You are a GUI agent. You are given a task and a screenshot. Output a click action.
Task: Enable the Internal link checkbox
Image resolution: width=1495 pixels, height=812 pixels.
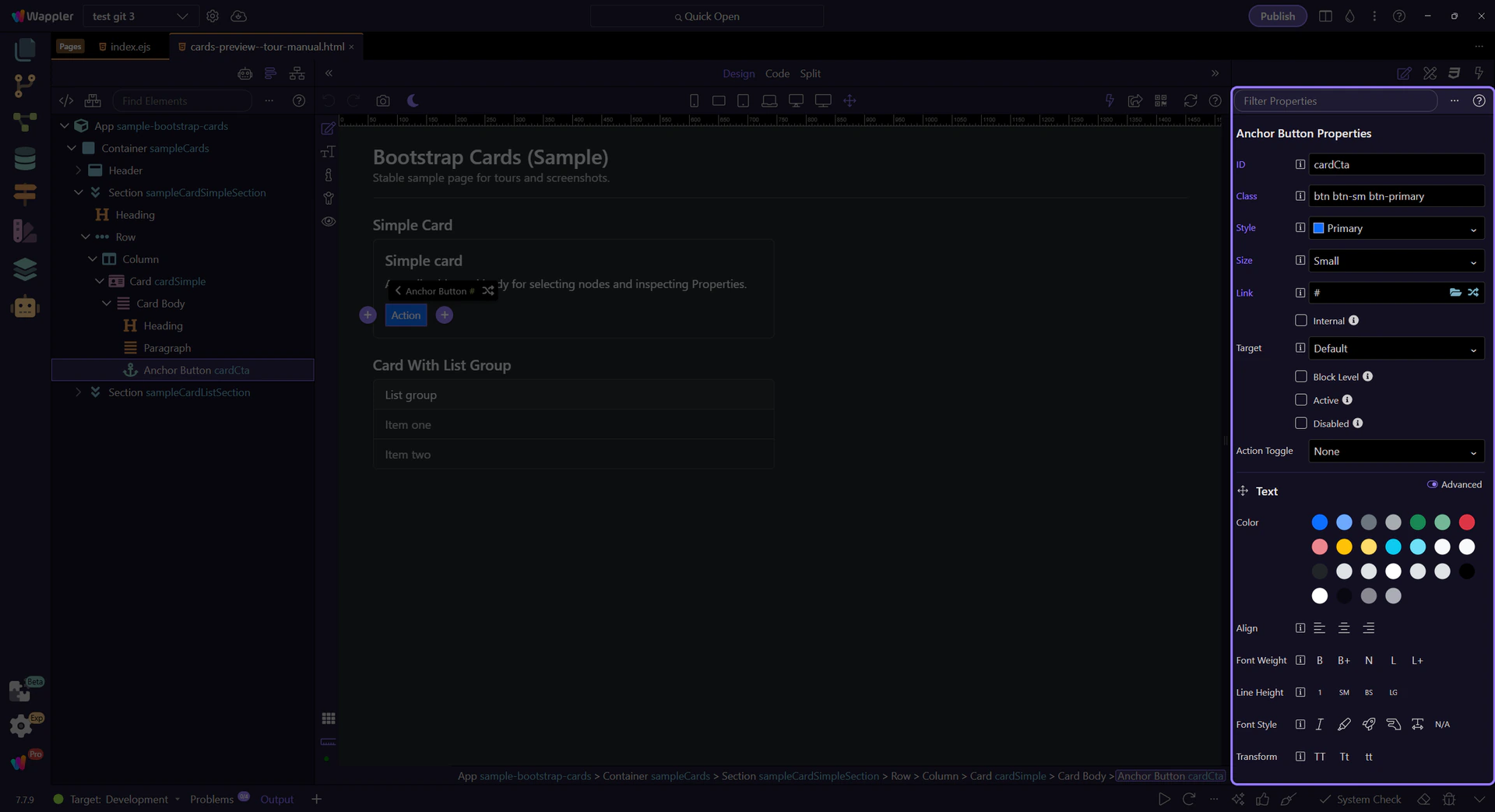pos(1300,321)
